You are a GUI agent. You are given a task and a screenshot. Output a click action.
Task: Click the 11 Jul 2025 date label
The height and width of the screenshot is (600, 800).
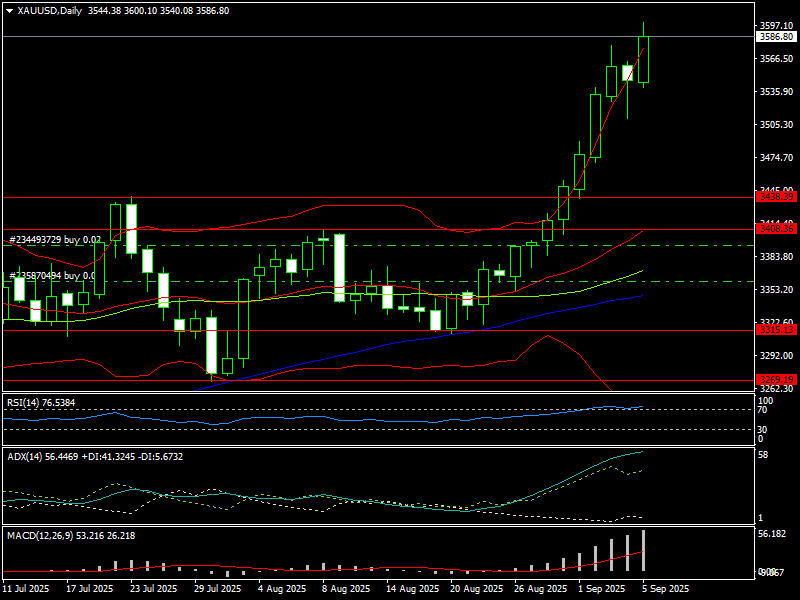(26, 589)
